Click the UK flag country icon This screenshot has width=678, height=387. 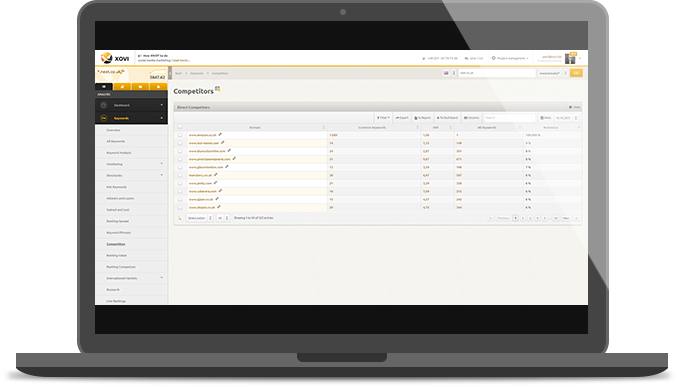coord(446,73)
